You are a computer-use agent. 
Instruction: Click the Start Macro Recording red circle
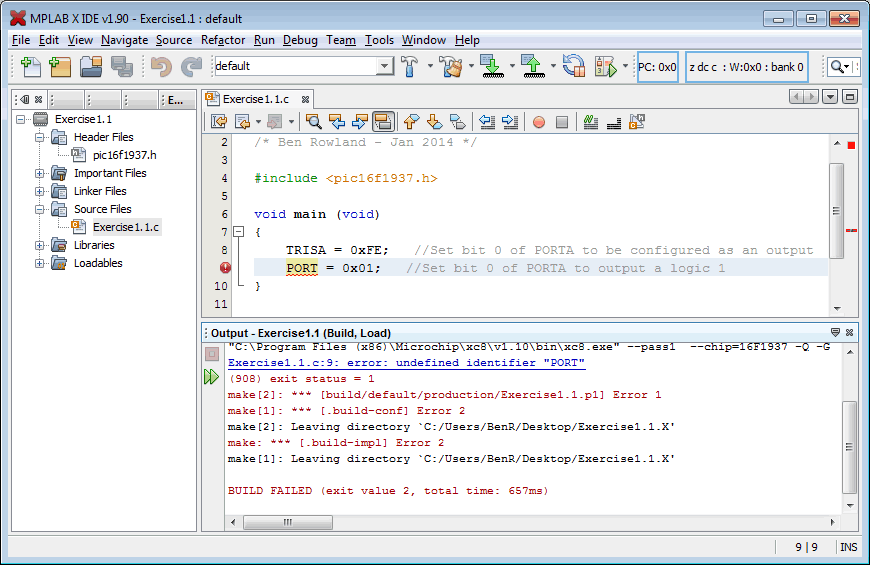[539, 122]
